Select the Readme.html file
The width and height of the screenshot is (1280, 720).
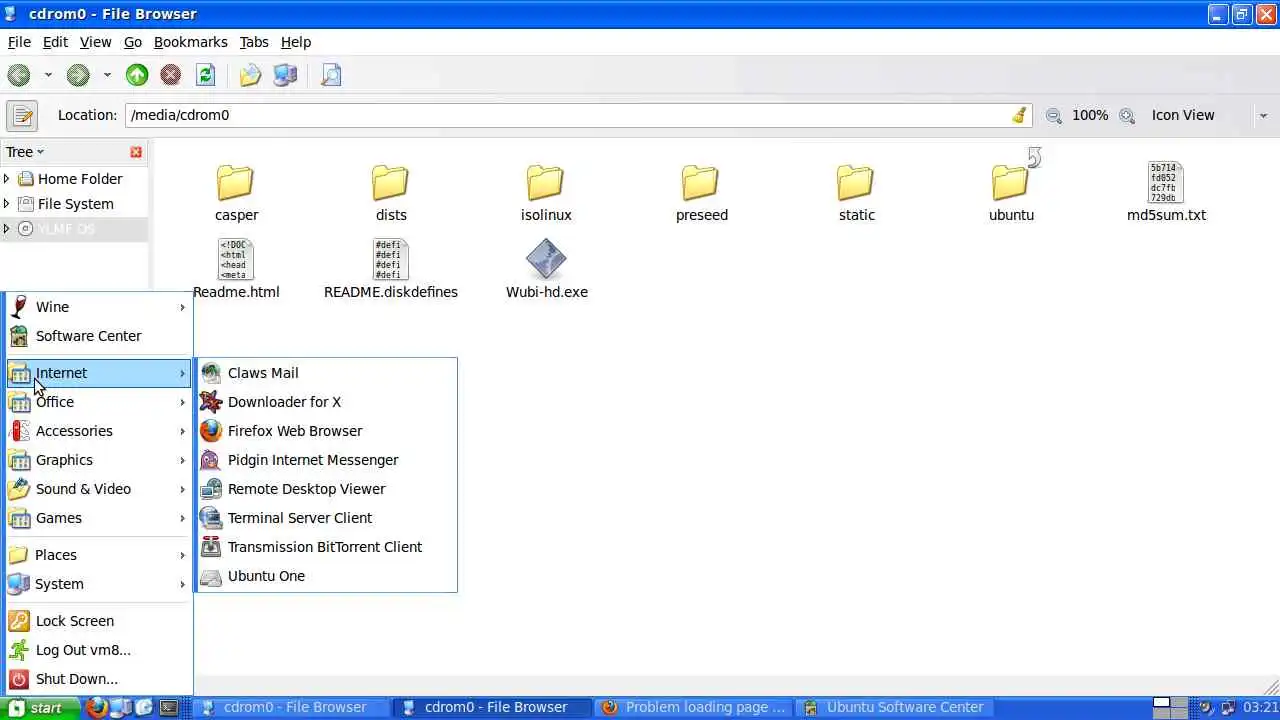pos(236,270)
